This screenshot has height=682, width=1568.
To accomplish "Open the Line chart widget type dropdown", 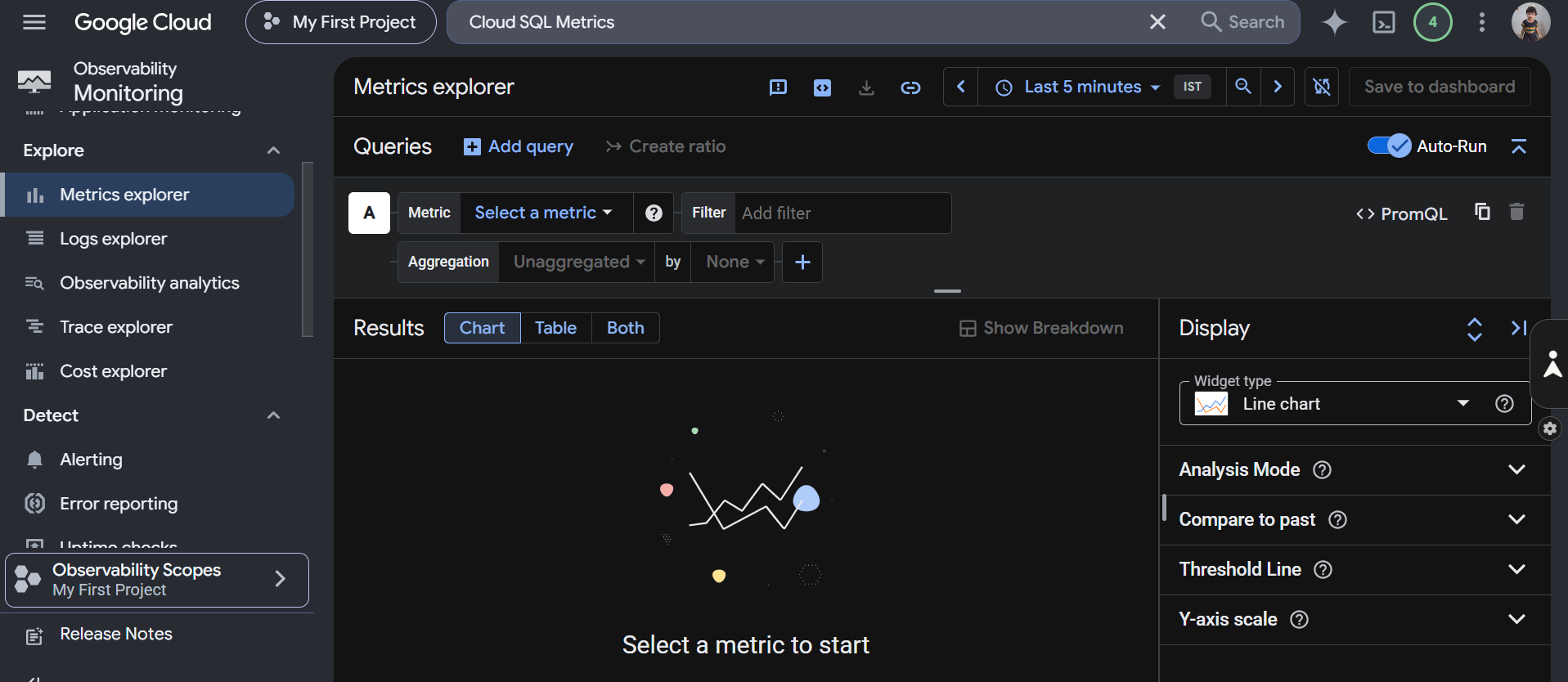I will [x=1355, y=403].
